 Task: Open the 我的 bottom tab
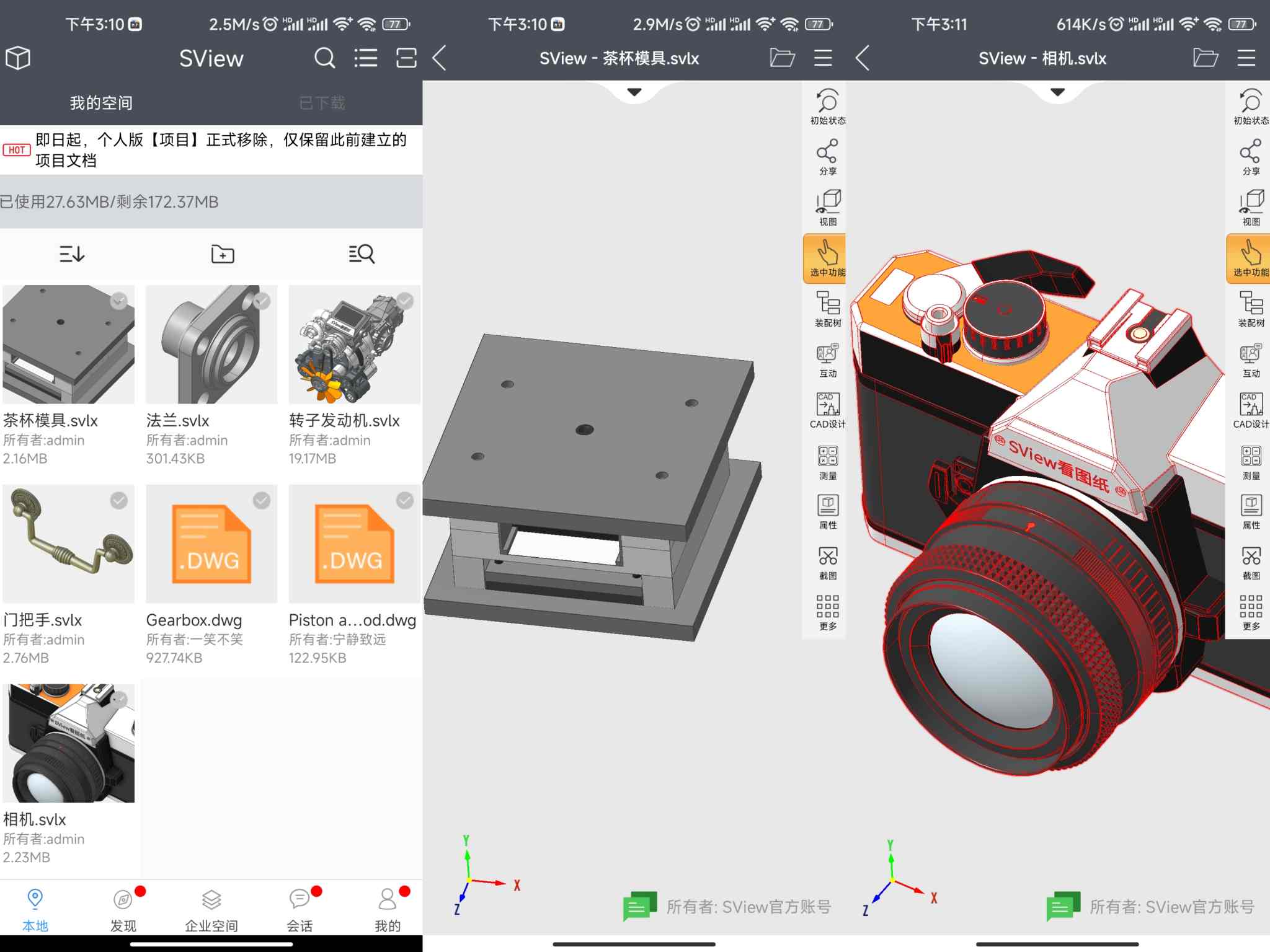(x=388, y=910)
